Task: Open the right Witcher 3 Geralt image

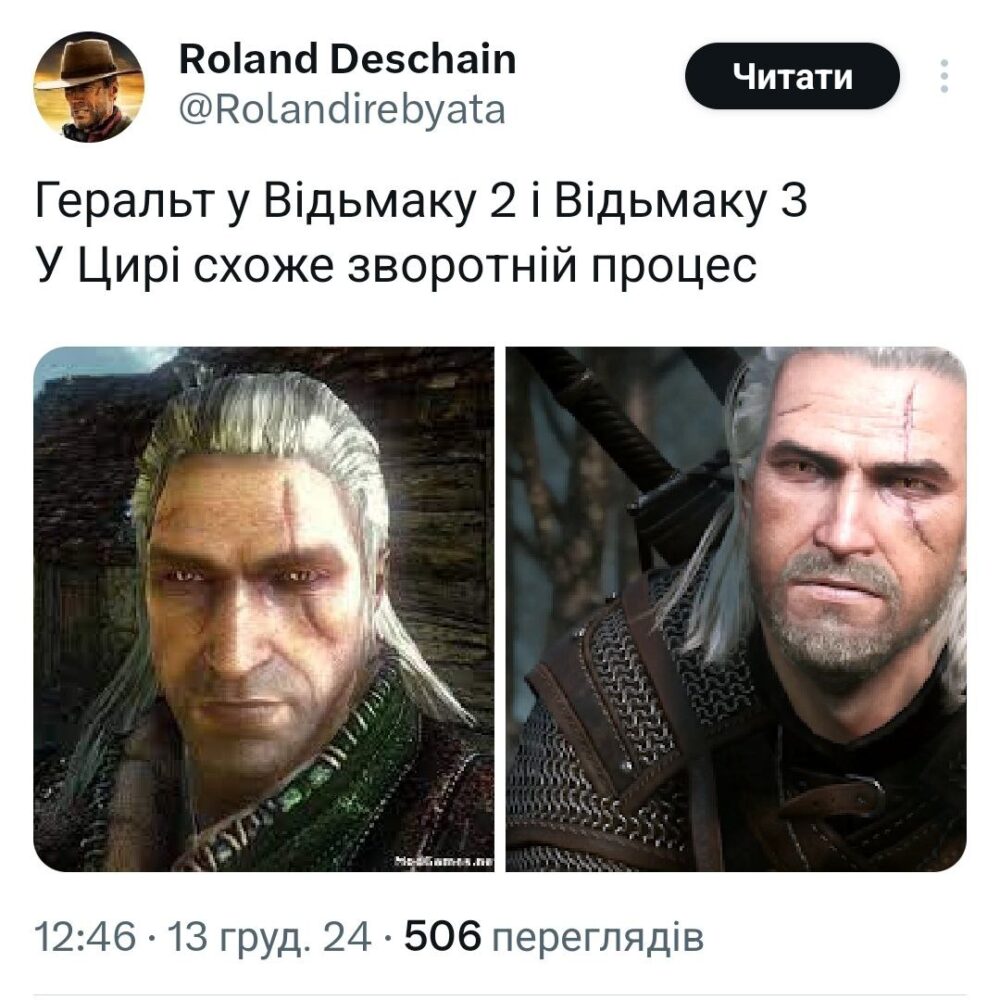Action: point(736,608)
